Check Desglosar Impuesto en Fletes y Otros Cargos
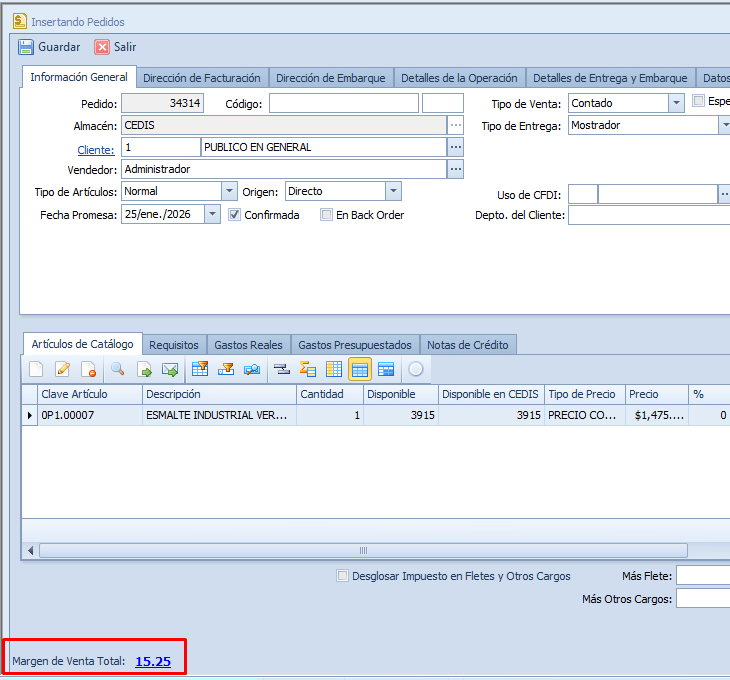730x680 pixels. click(x=343, y=576)
